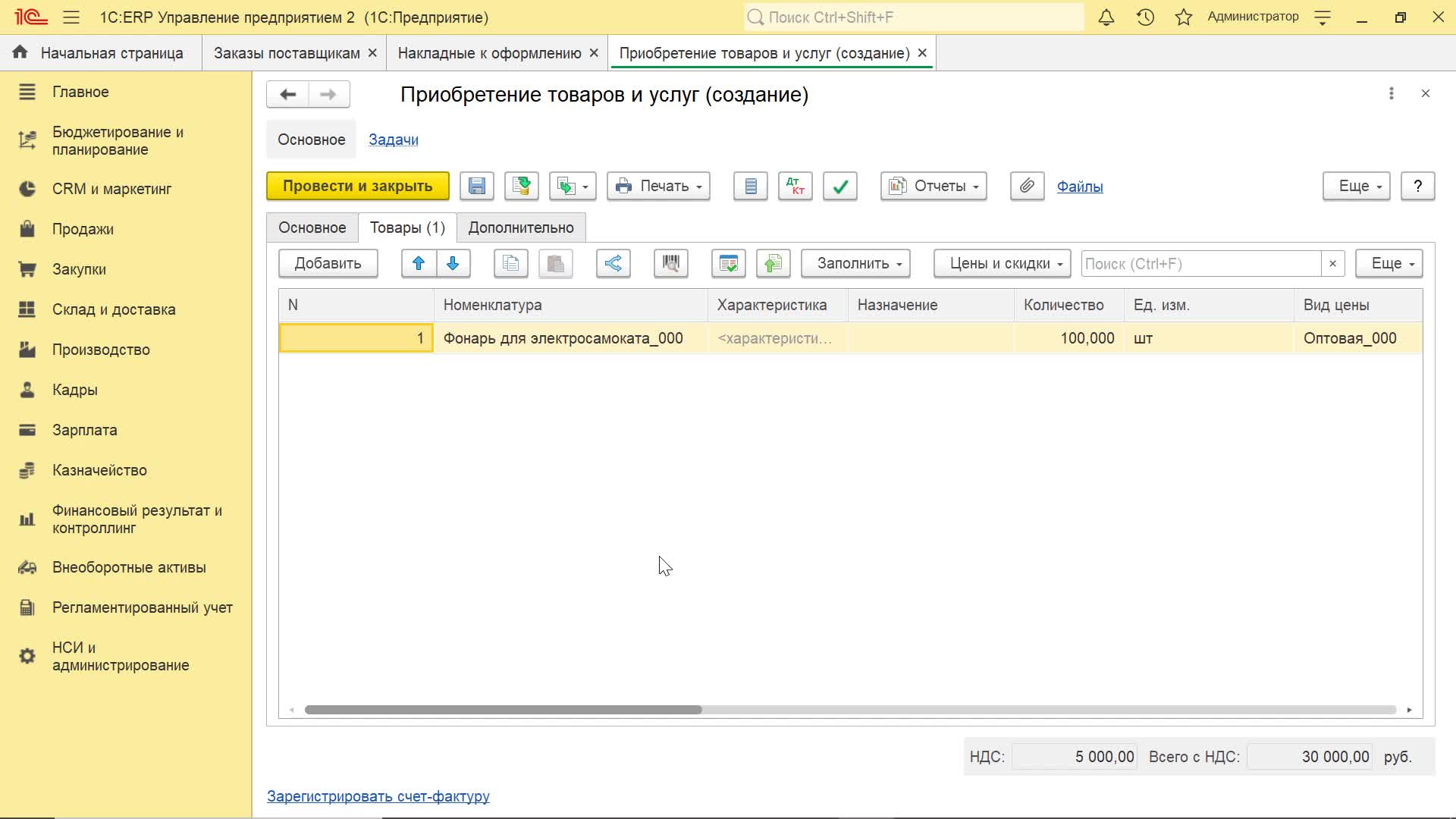
Task: Open the main menu hamburger icon
Action: click(71, 17)
